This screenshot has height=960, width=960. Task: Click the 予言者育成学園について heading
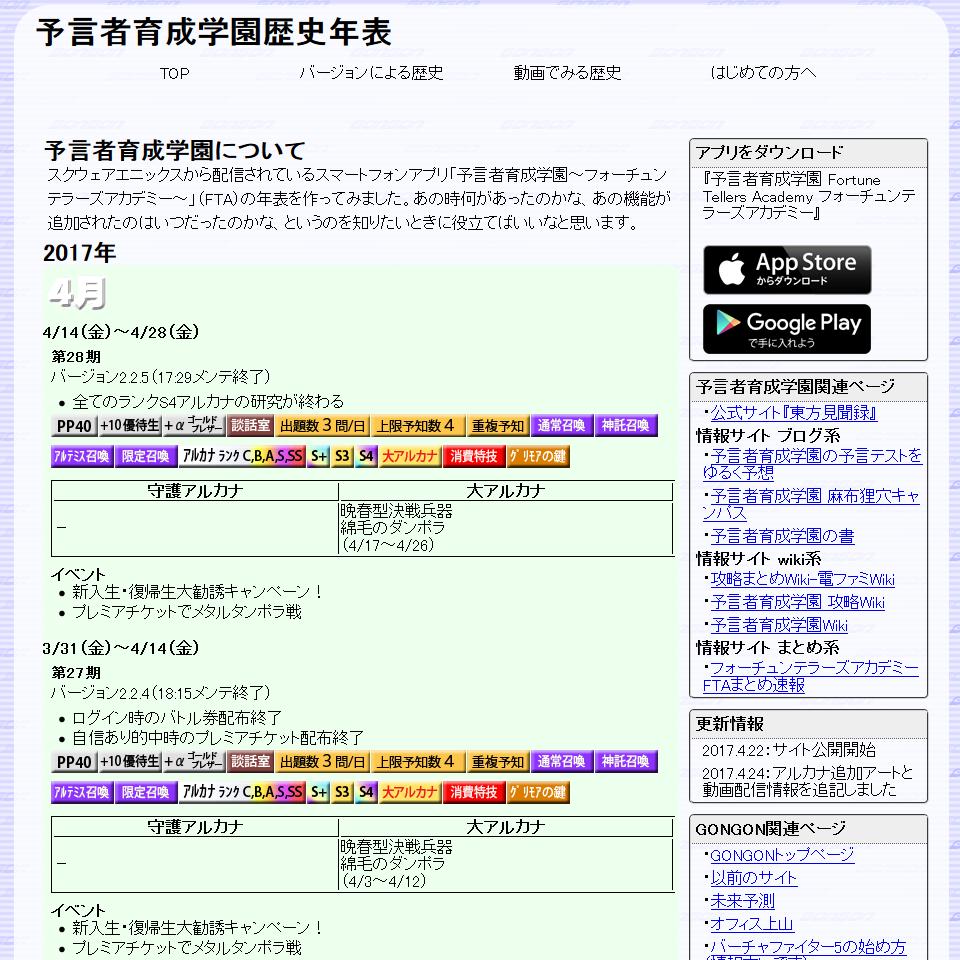point(175,150)
